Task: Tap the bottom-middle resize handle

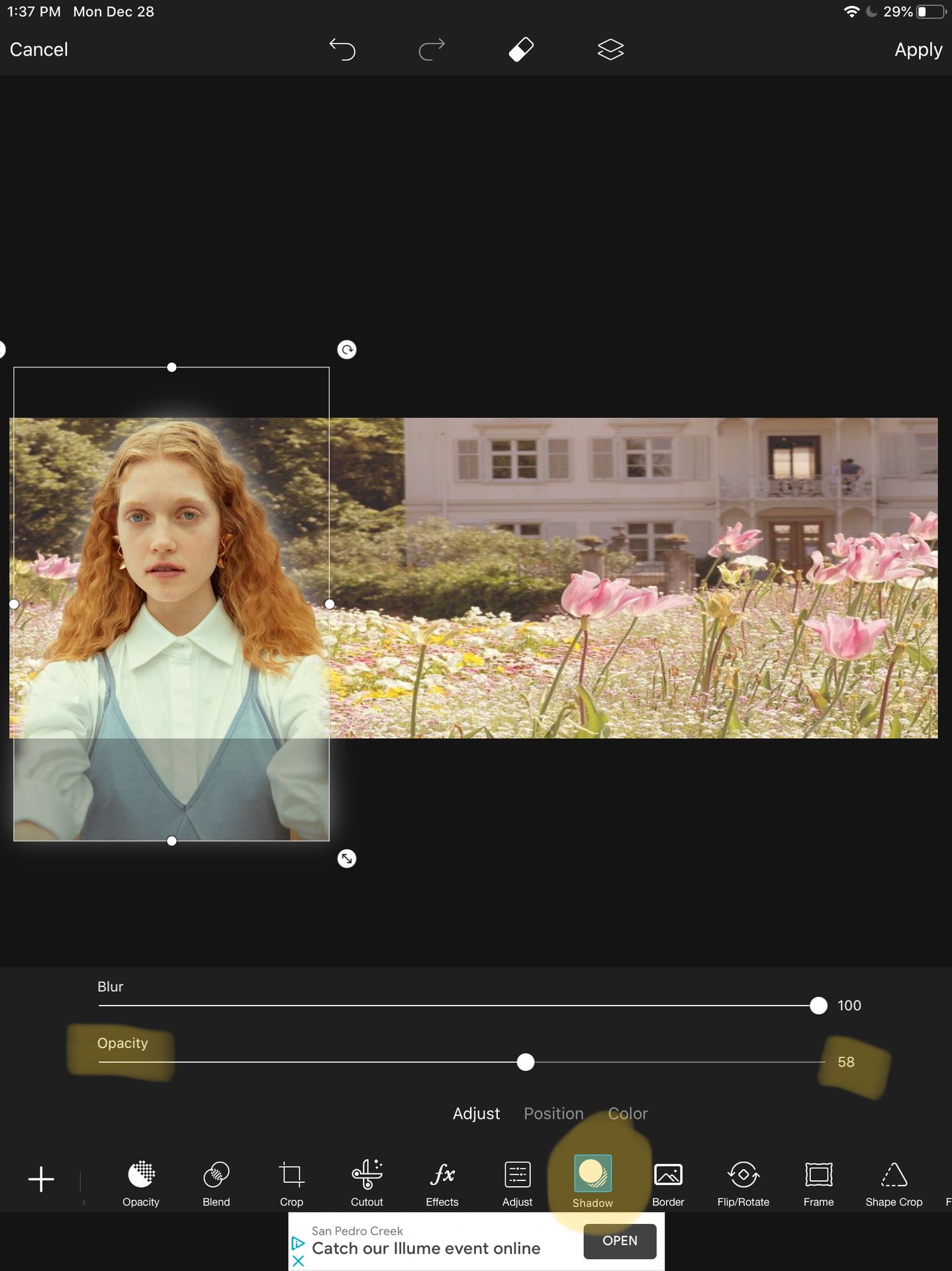Action: (171, 841)
